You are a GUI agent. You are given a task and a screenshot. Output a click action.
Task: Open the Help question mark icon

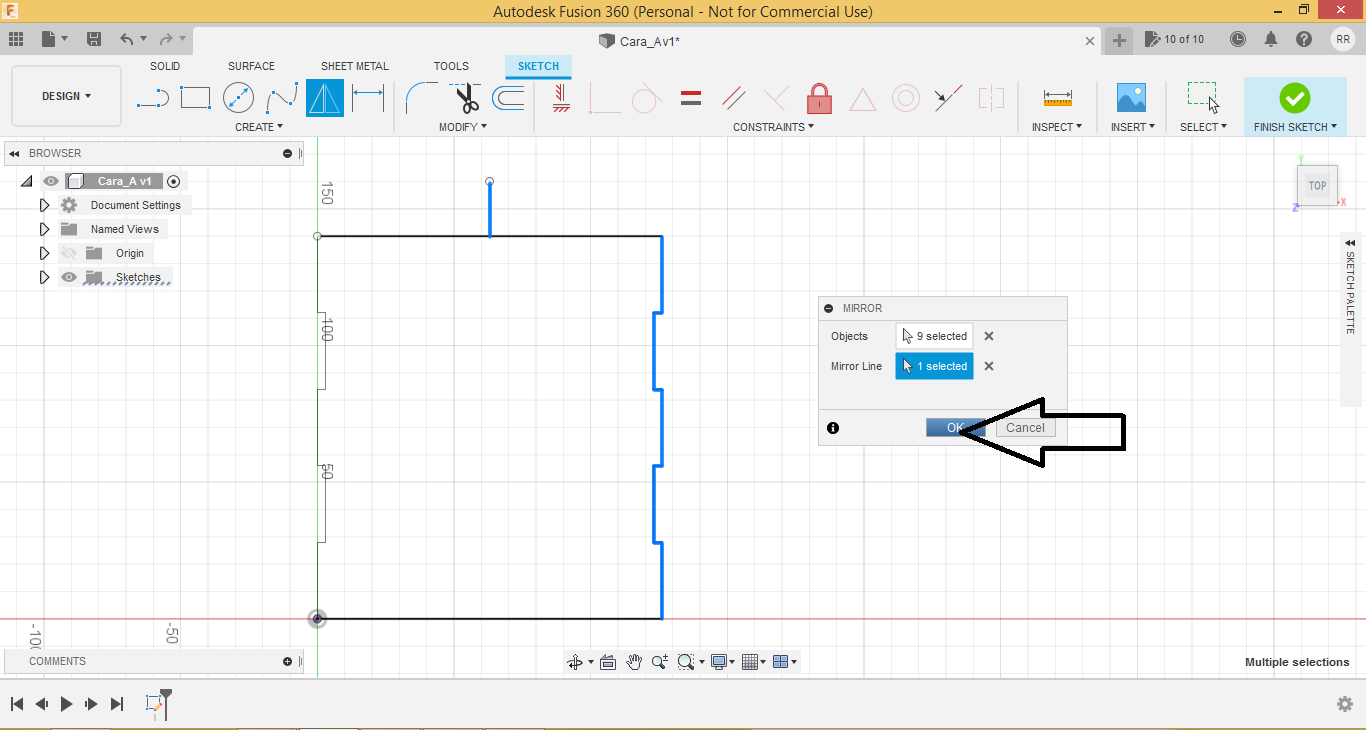click(x=1304, y=39)
